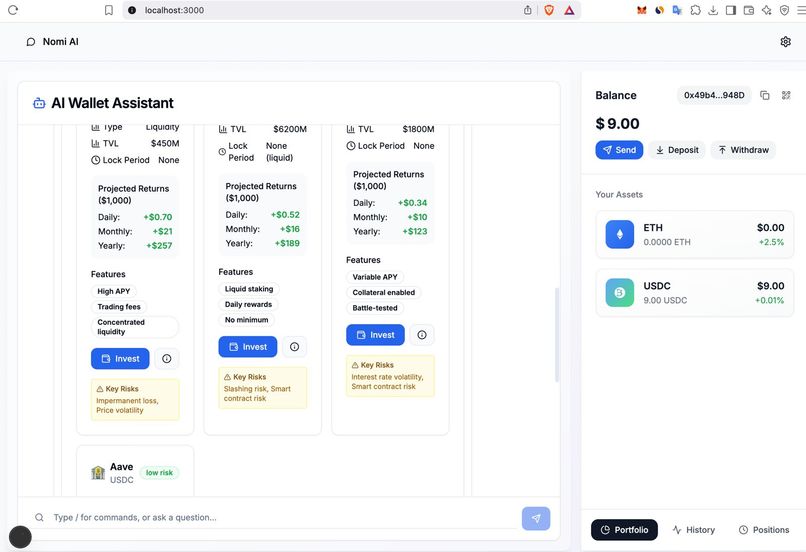
Task: Click the Concentrated liquidity feature tag
Action: [x=135, y=327]
